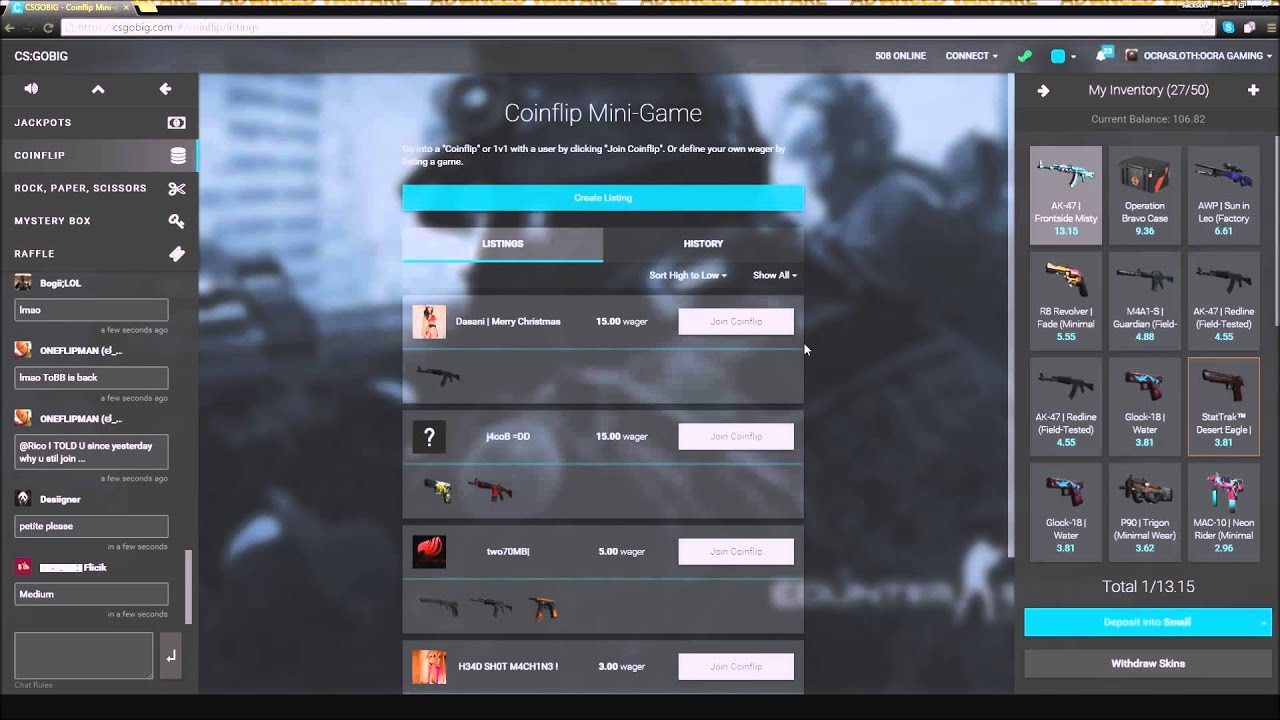Click the Create Listing button
This screenshot has width=1280, height=720.
click(603, 198)
